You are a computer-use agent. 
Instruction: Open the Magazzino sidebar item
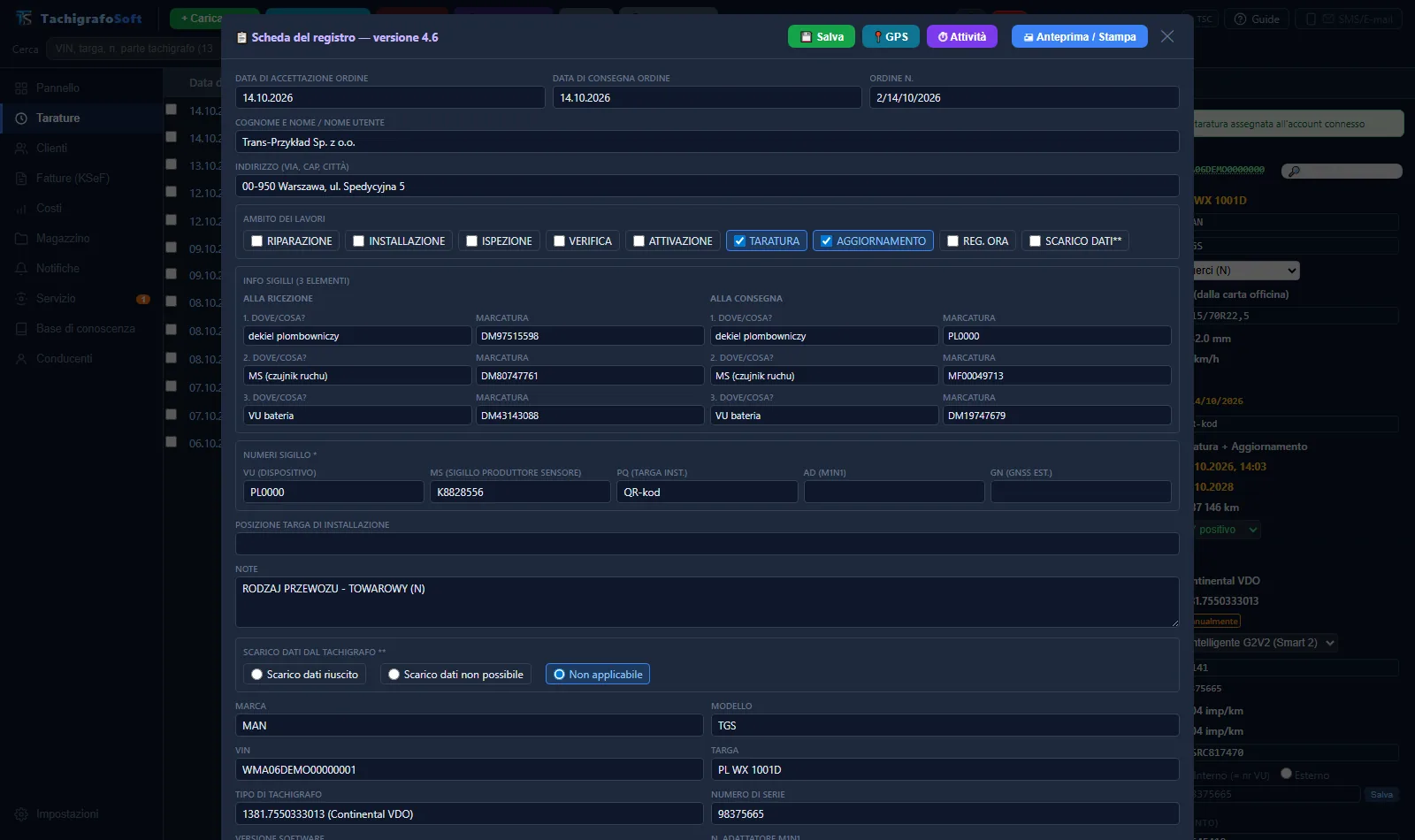[81, 239]
